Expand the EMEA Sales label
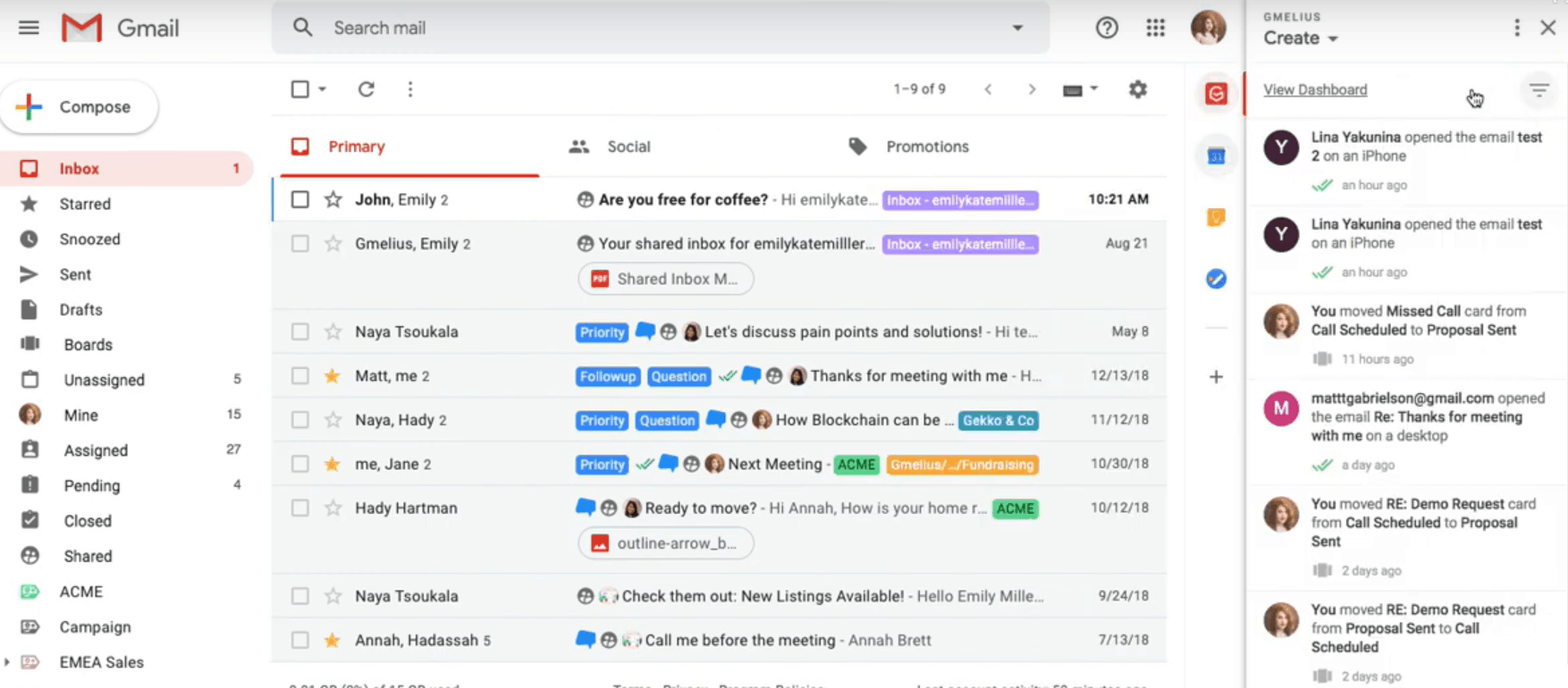 coord(7,662)
